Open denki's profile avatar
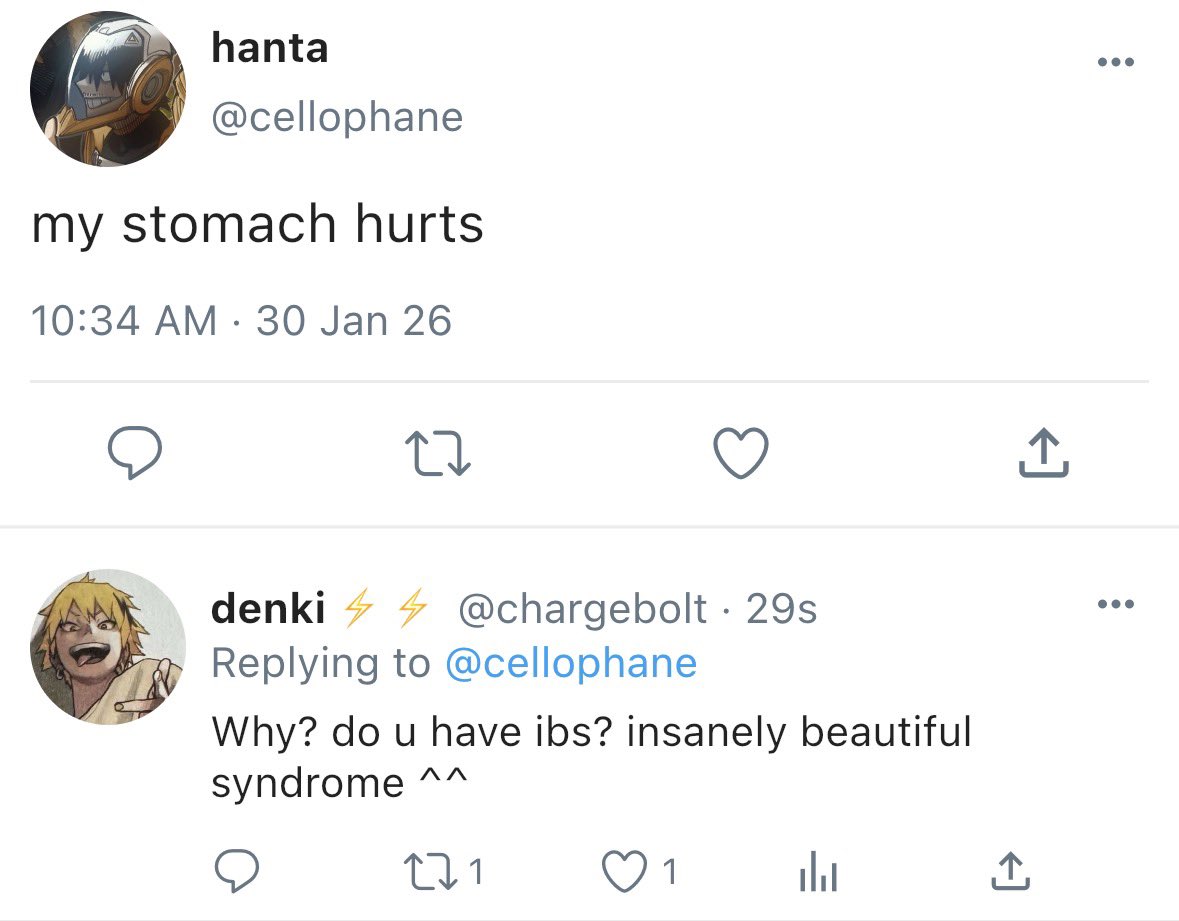The width and height of the screenshot is (1179, 921). tap(108, 647)
